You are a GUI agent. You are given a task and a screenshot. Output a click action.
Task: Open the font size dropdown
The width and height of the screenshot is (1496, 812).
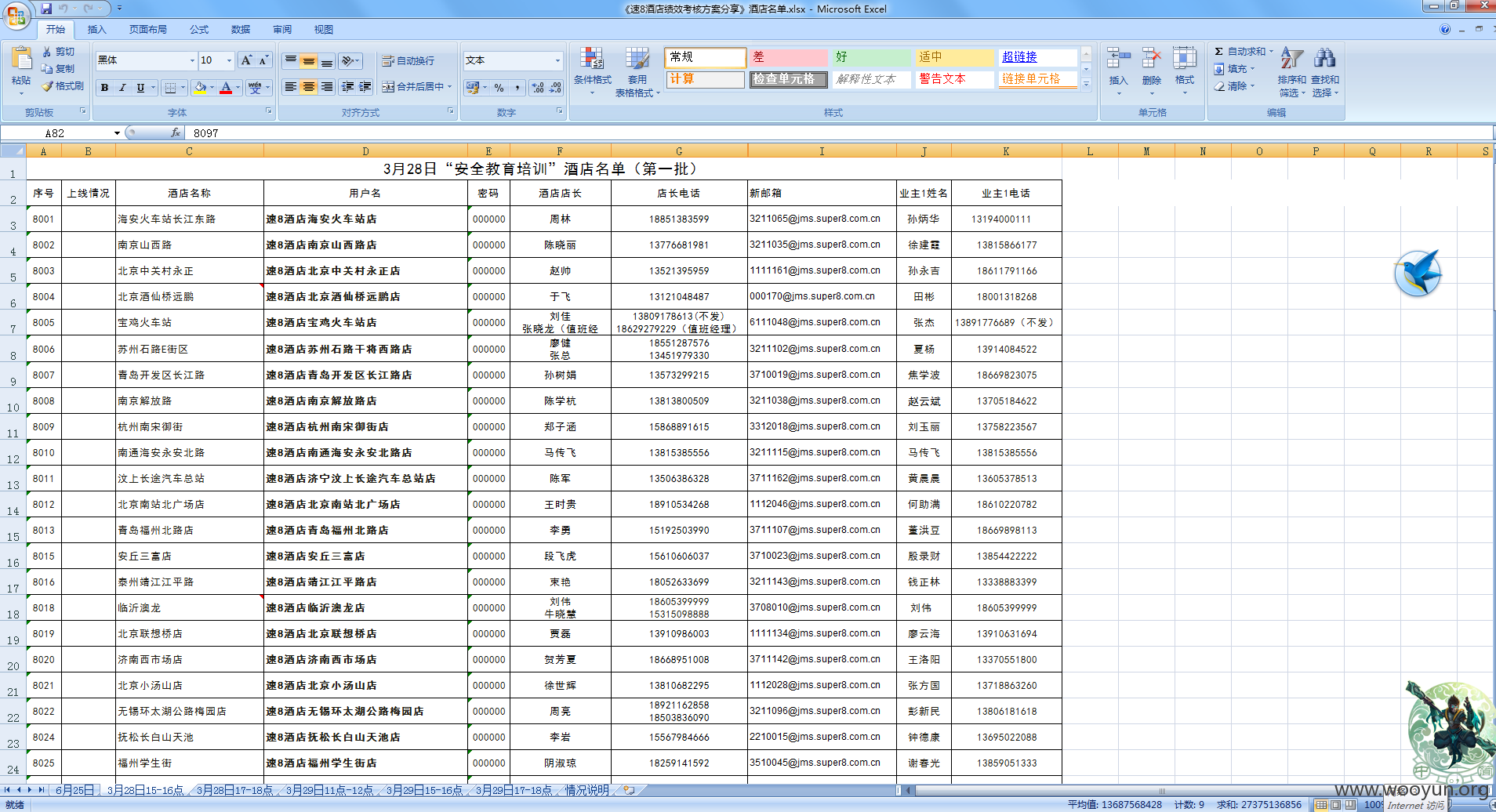pos(229,60)
